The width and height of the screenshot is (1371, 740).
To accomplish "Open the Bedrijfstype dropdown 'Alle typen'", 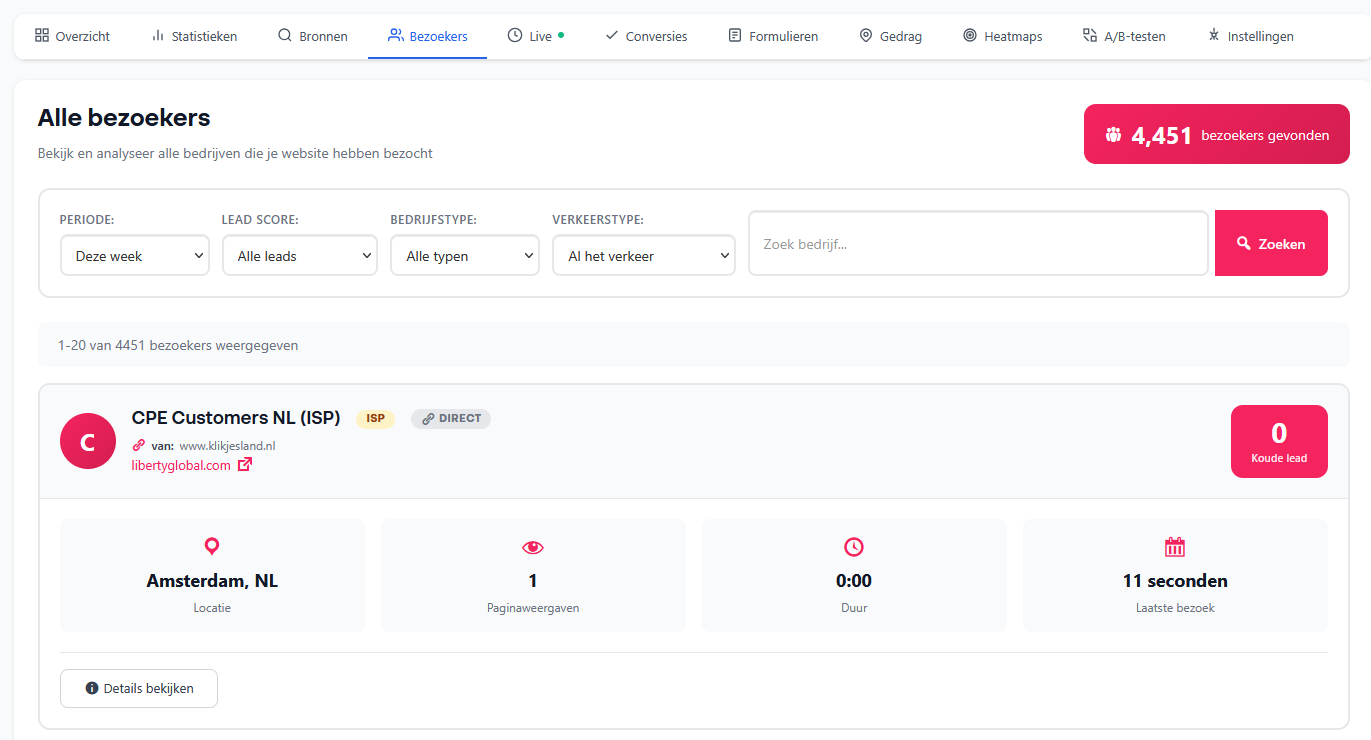I will [x=465, y=255].
